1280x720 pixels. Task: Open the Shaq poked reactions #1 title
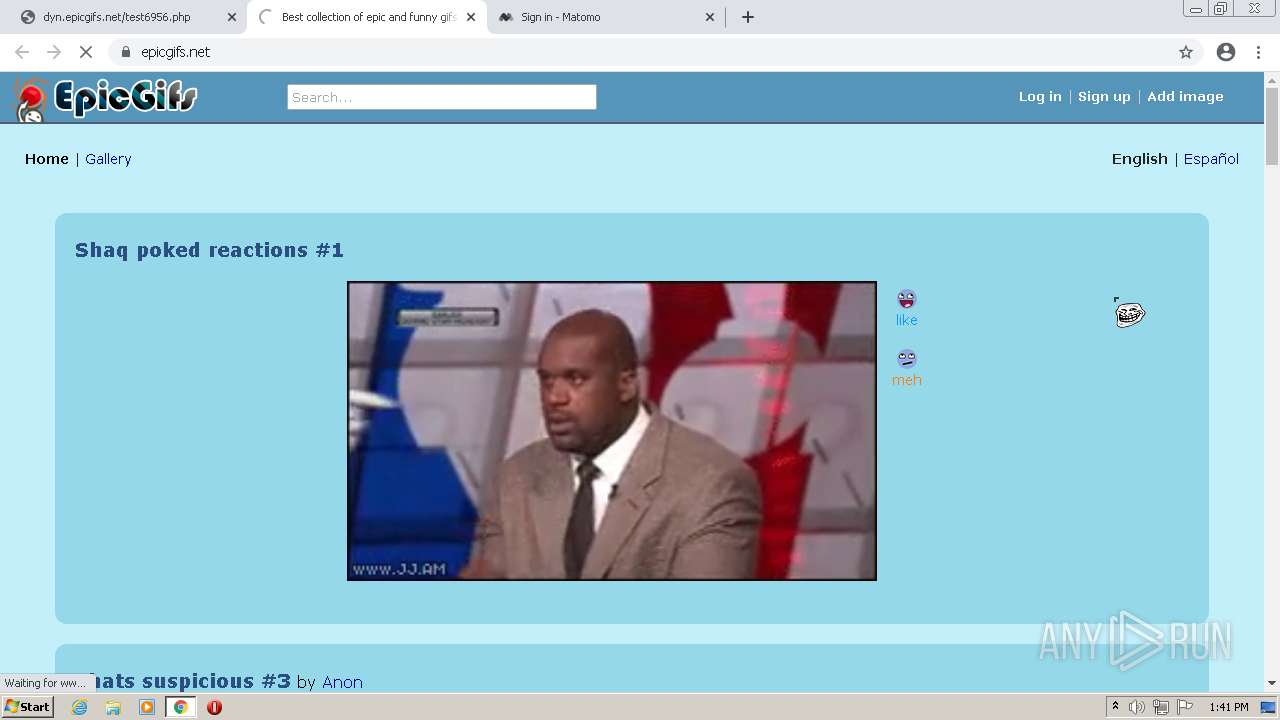pos(209,250)
